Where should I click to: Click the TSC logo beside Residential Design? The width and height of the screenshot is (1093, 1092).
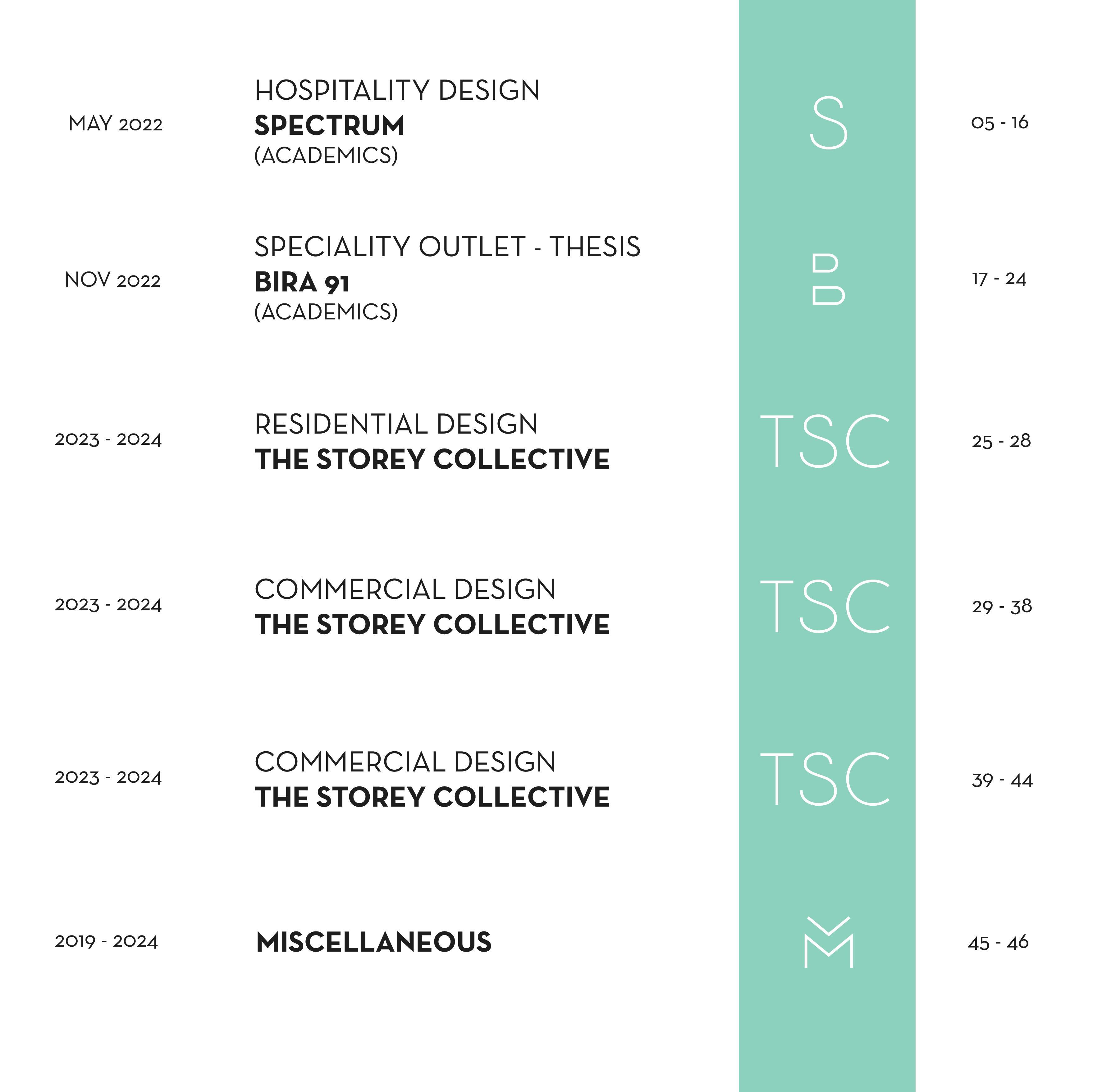(x=825, y=440)
